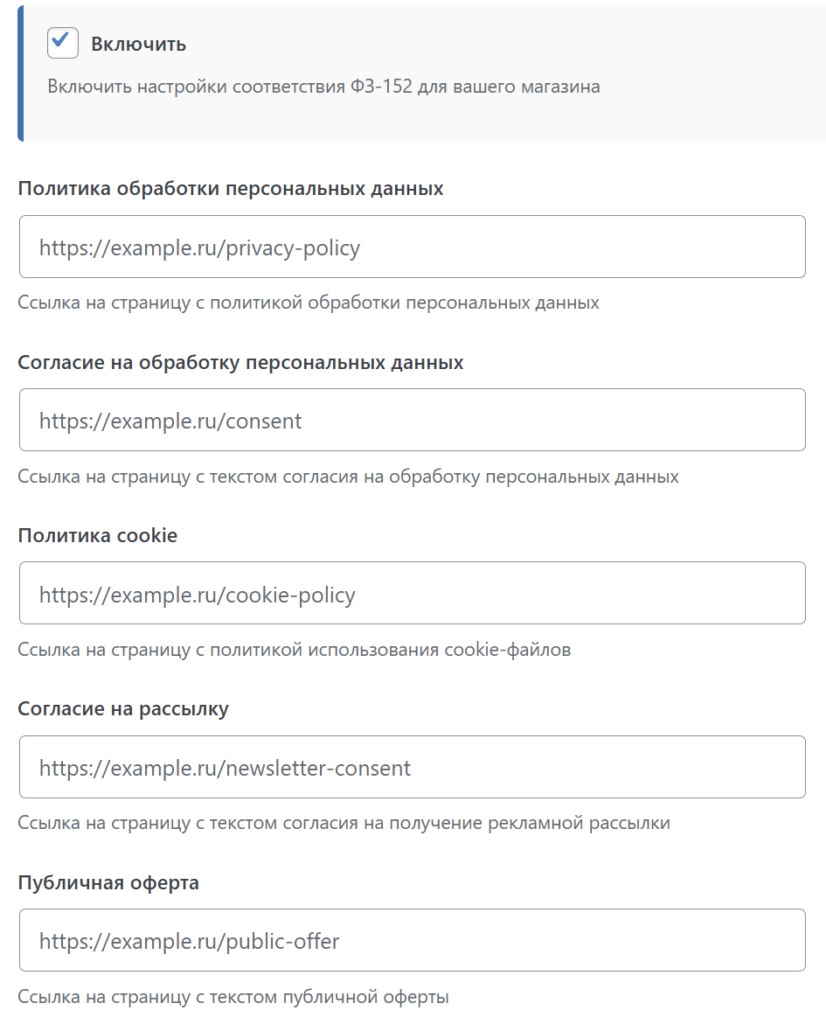Click the hint below the privacy policy field

pos(309,302)
